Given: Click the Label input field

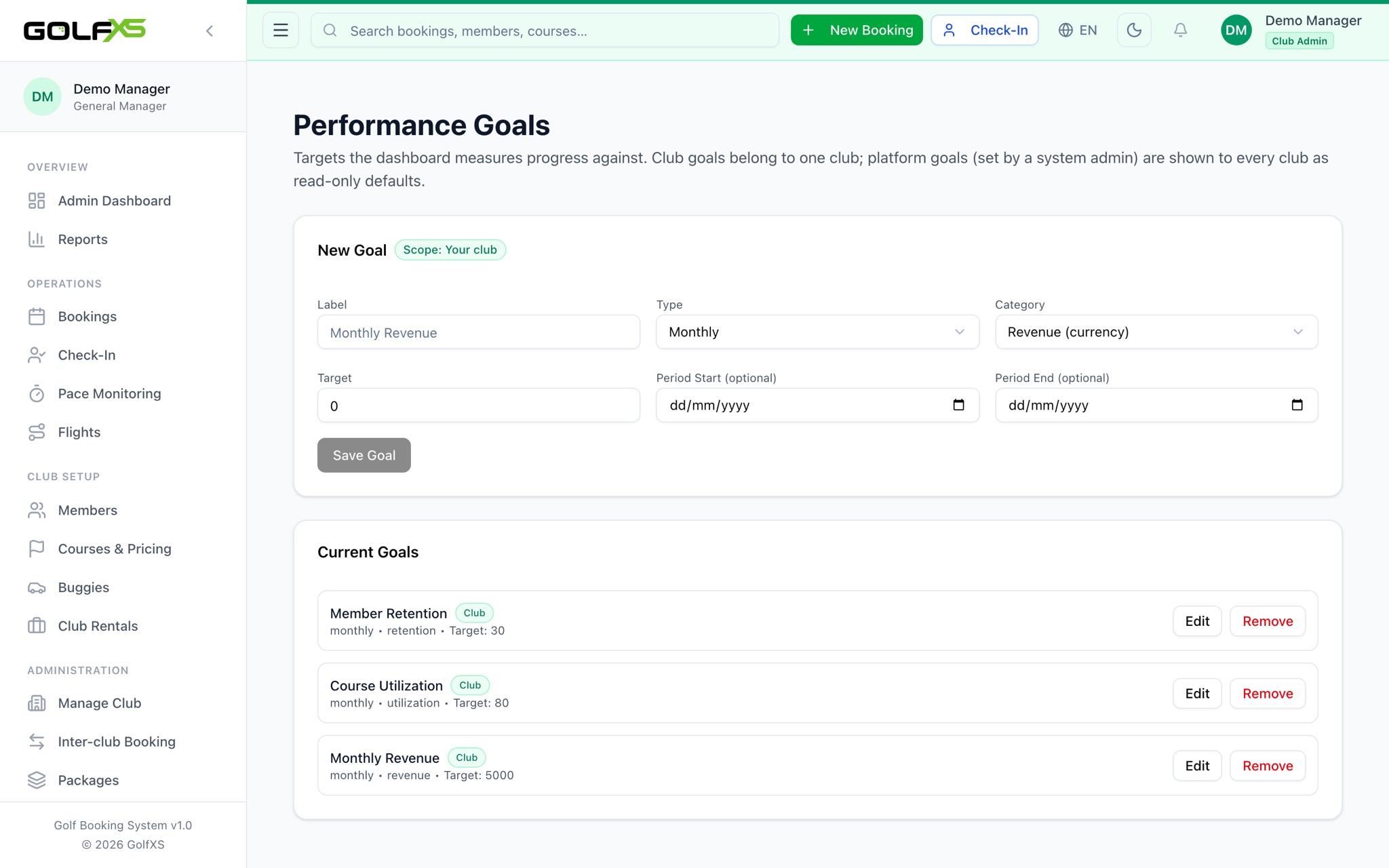Looking at the screenshot, I should point(479,332).
